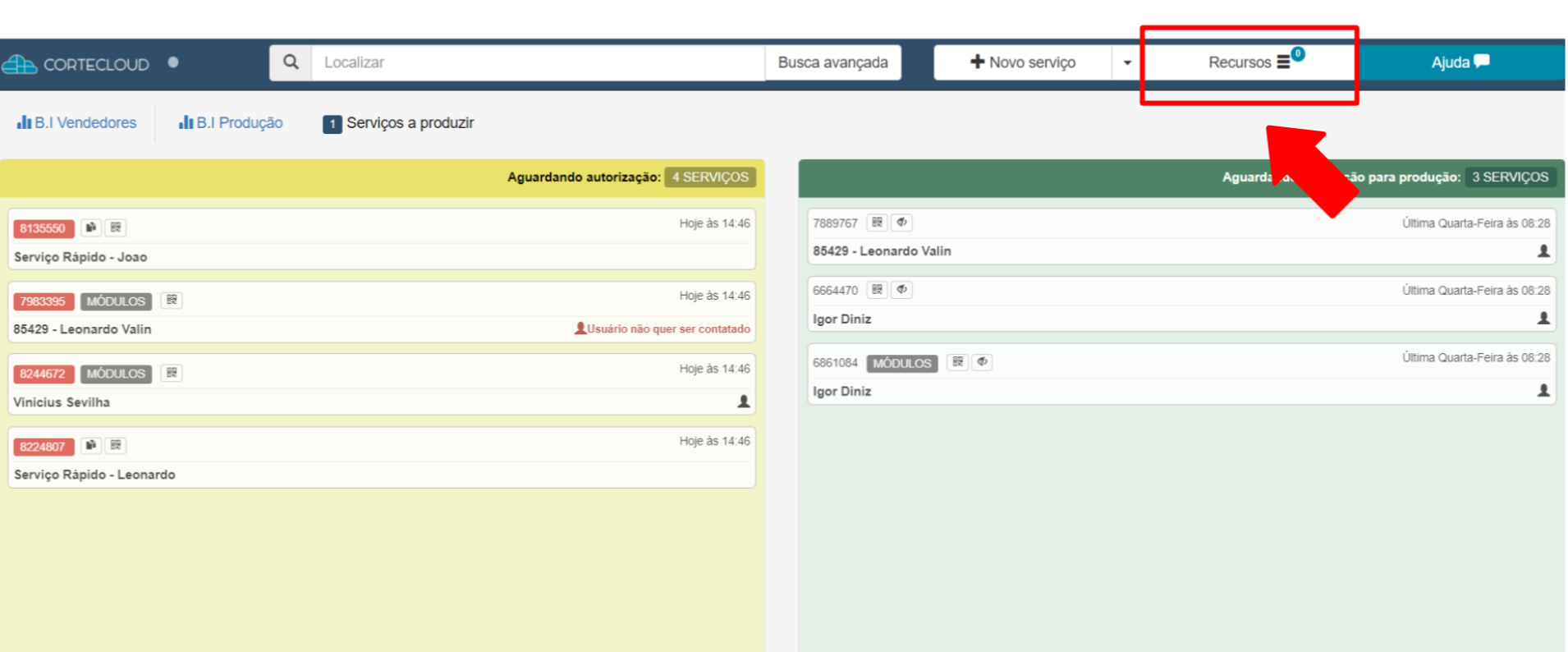1568x652 pixels.
Task: Click the Aguardando autorização column header
Action: coord(383,177)
